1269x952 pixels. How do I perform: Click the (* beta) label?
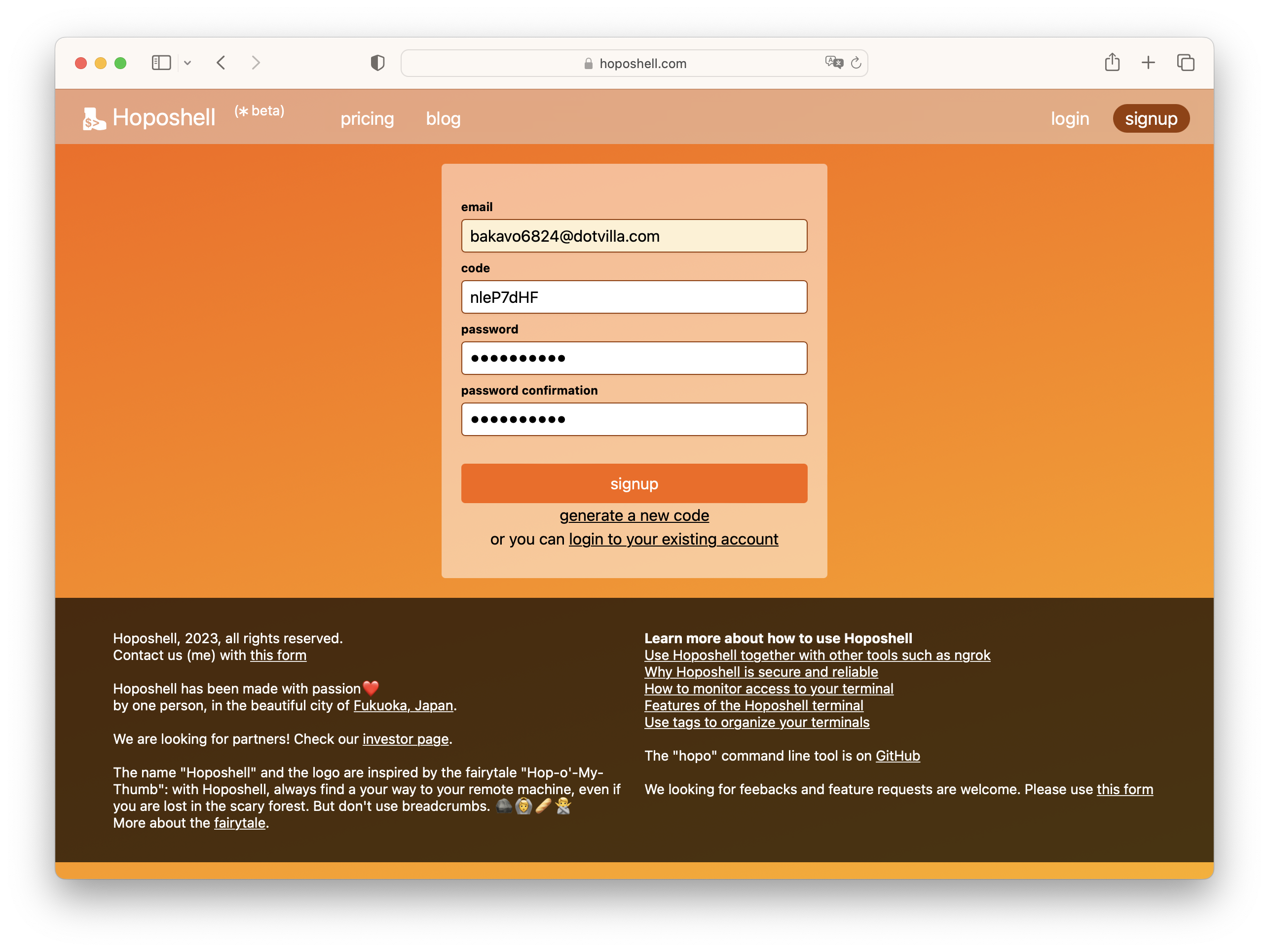tap(260, 110)
